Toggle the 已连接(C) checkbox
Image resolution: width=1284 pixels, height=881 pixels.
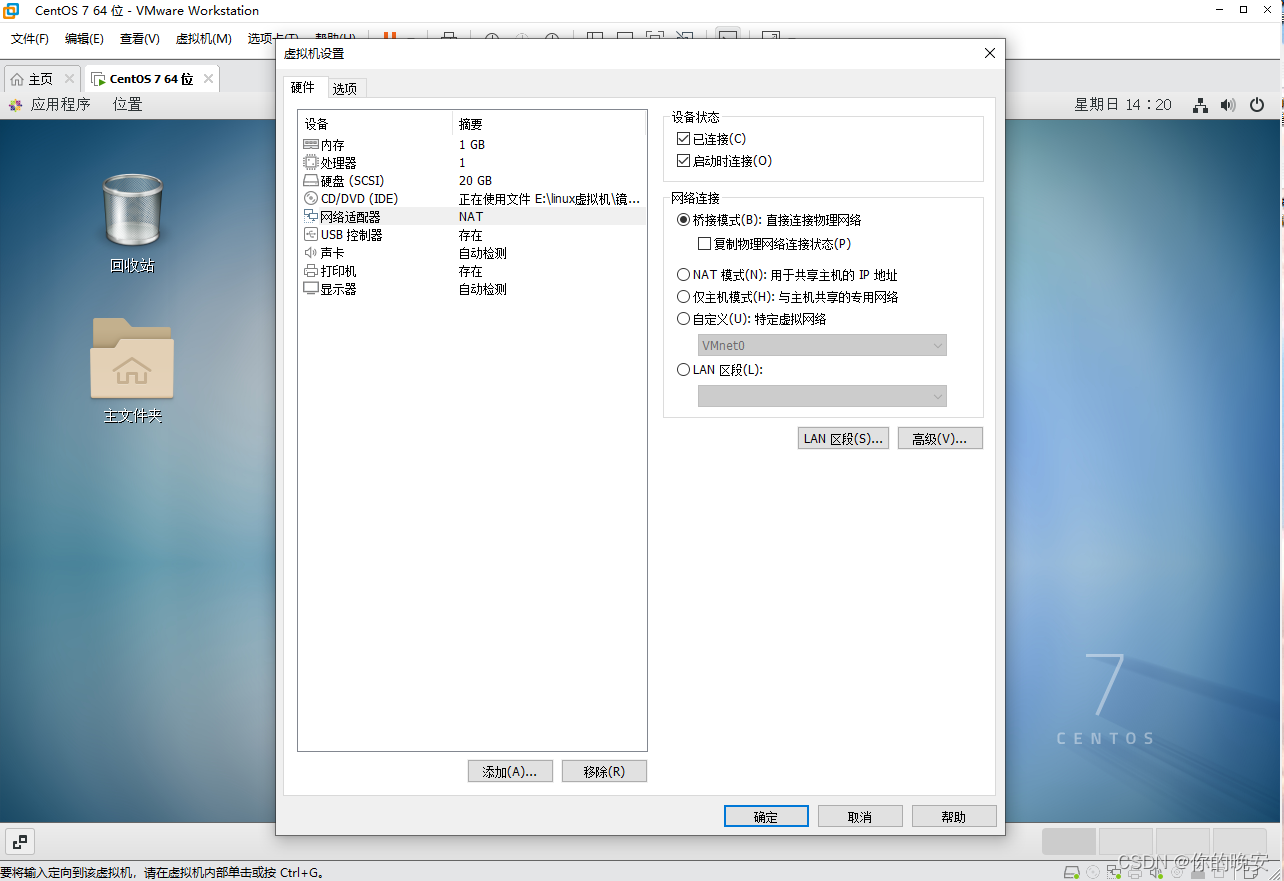pos(684,139)
